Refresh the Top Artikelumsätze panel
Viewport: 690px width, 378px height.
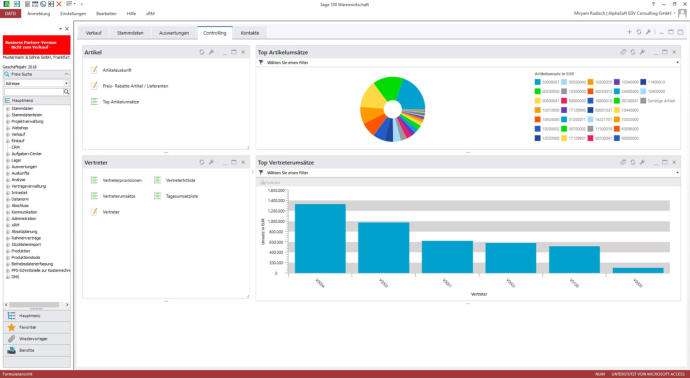pos(632,52)
